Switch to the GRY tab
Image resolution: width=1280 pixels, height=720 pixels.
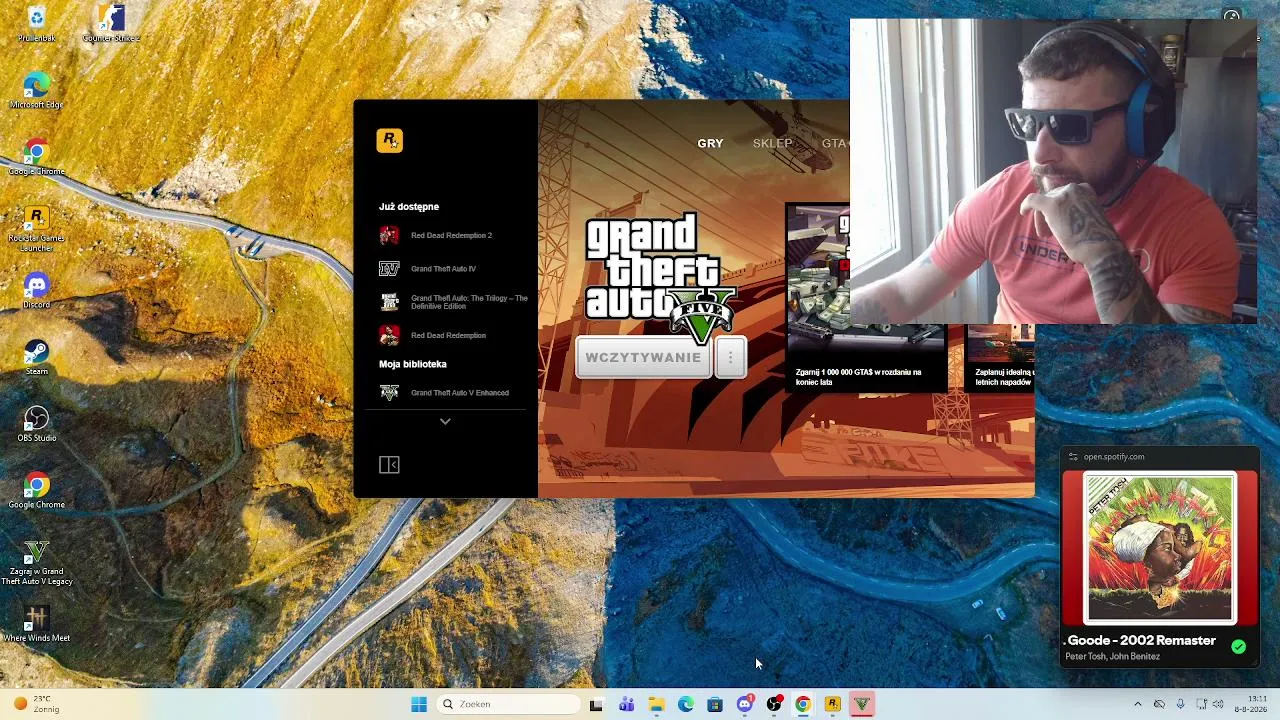point(710,144)
